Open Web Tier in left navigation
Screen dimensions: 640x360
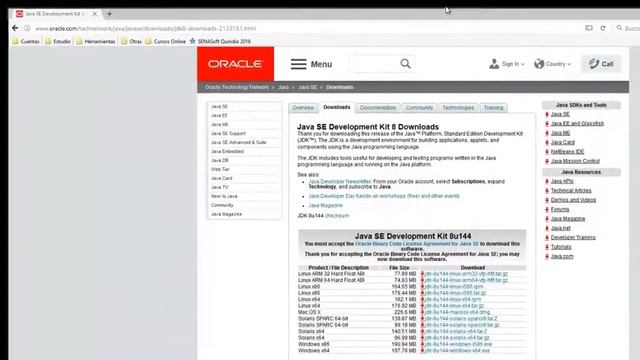point(220,169)
